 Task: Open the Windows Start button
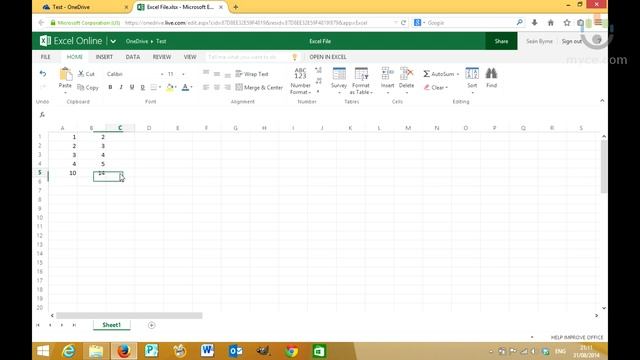pos(43,351)
